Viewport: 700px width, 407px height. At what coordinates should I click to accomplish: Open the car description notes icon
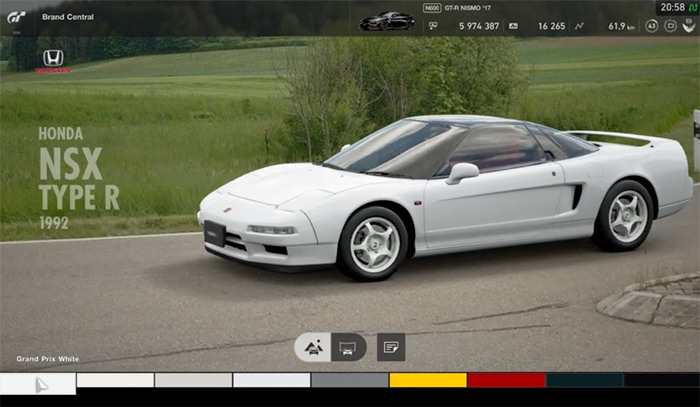[x=391, y=347]
